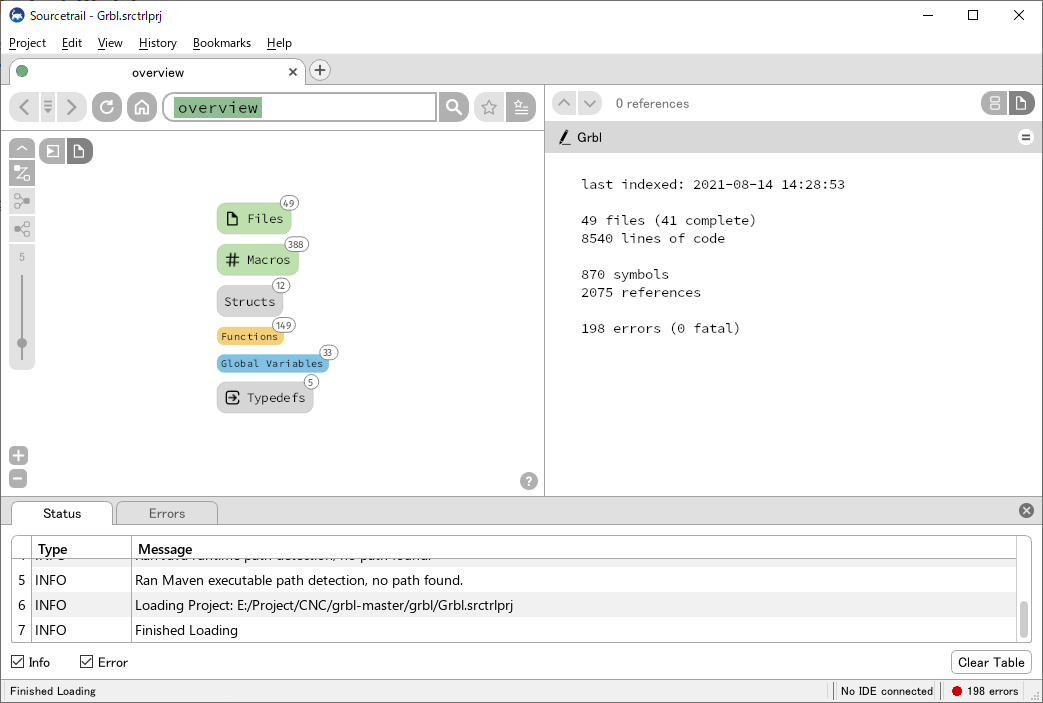Add a new tab with plus button
1043x703 pixels.
pyautogui.click(x=320, y=70)
